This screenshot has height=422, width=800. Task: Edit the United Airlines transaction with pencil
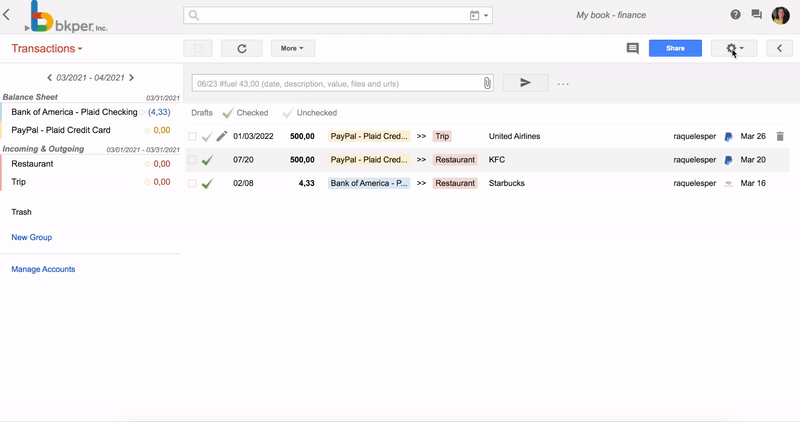221,136
